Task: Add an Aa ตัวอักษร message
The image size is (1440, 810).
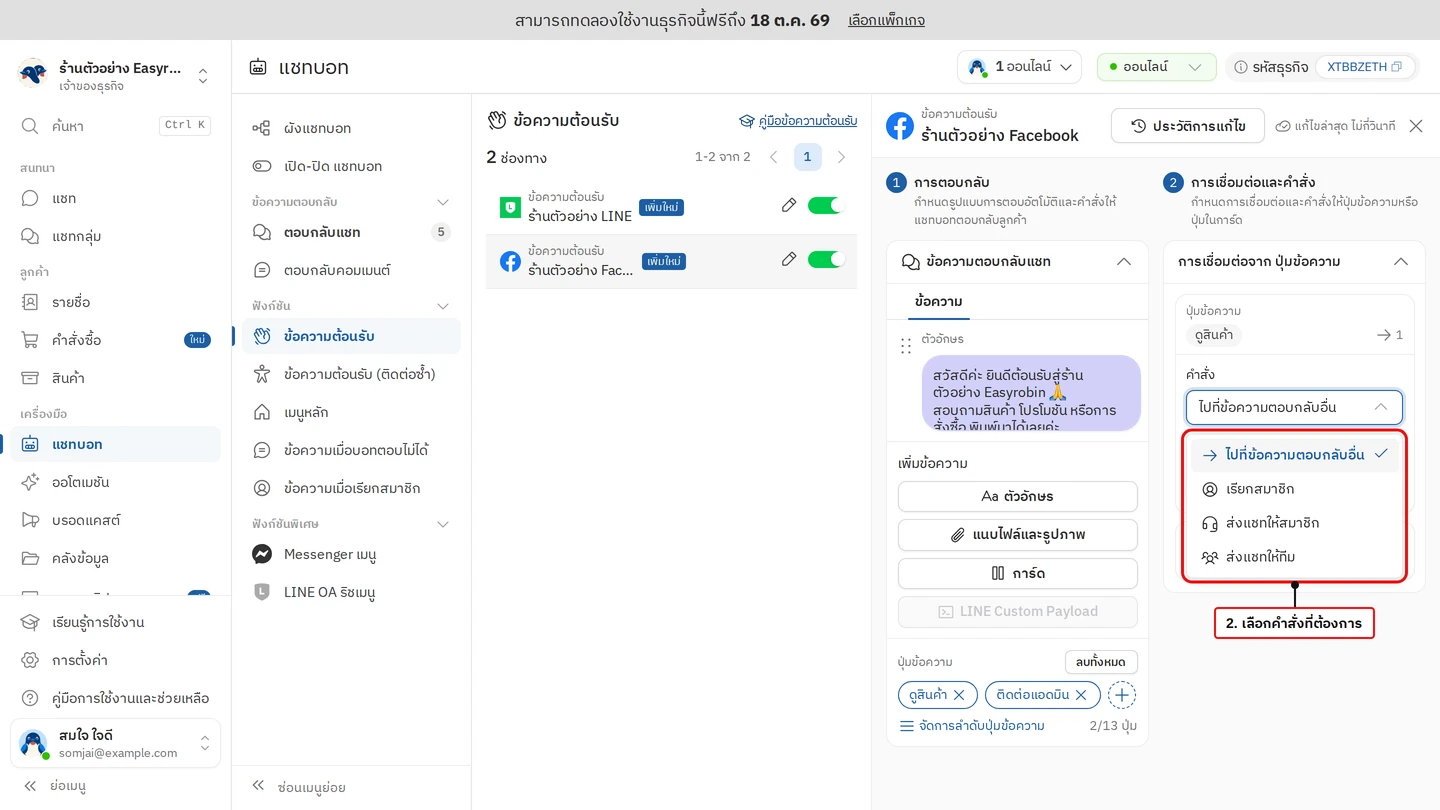Action: pyautogui.click(x=1017, y=496)
